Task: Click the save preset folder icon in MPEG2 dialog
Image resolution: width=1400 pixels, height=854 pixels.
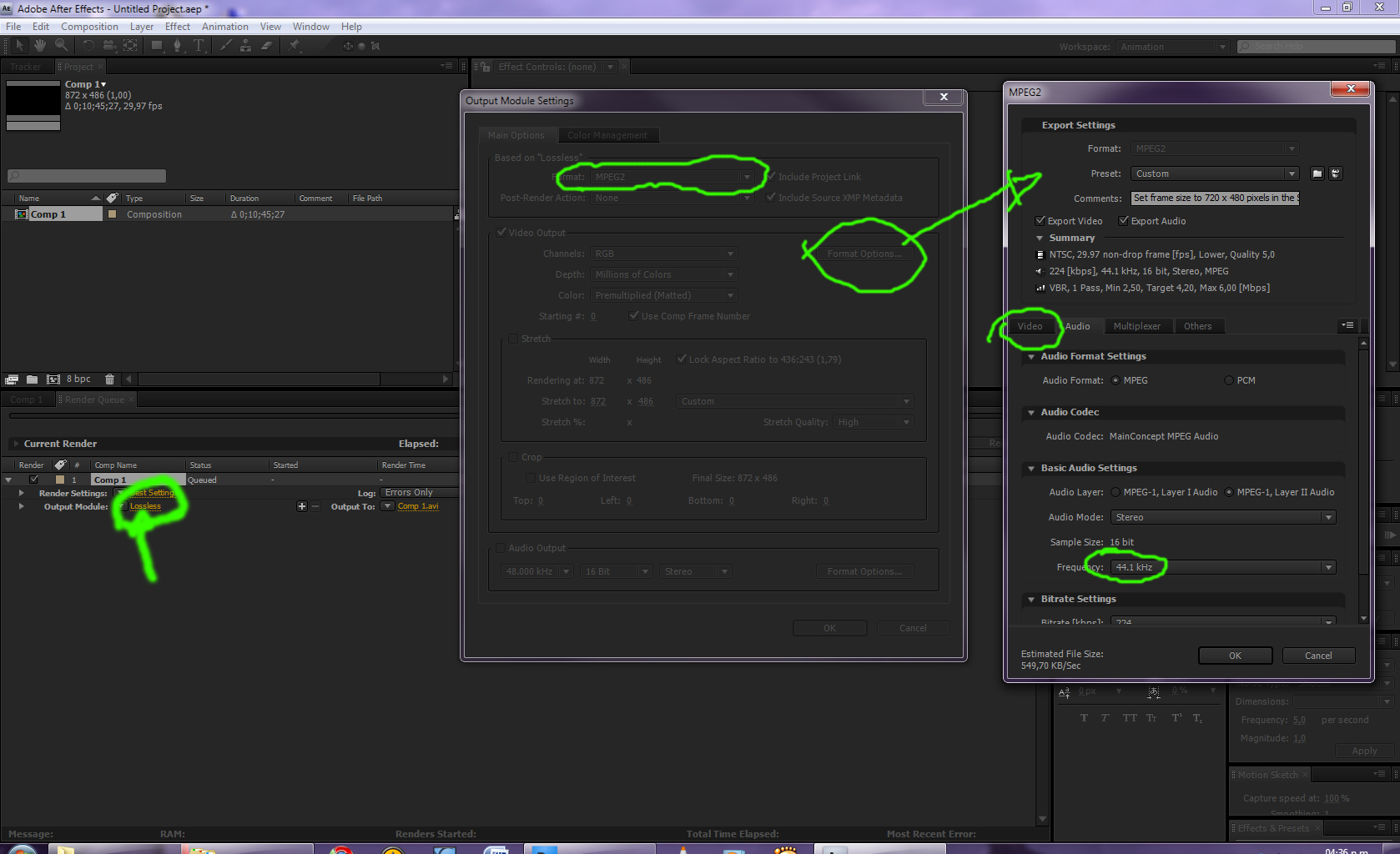Action: coord(1317,173)
